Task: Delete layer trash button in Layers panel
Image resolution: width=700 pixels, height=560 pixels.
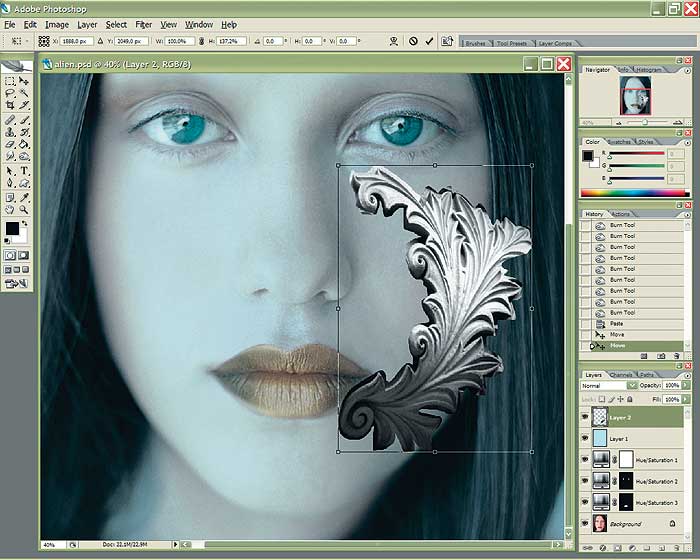Action: click(677, 547)
